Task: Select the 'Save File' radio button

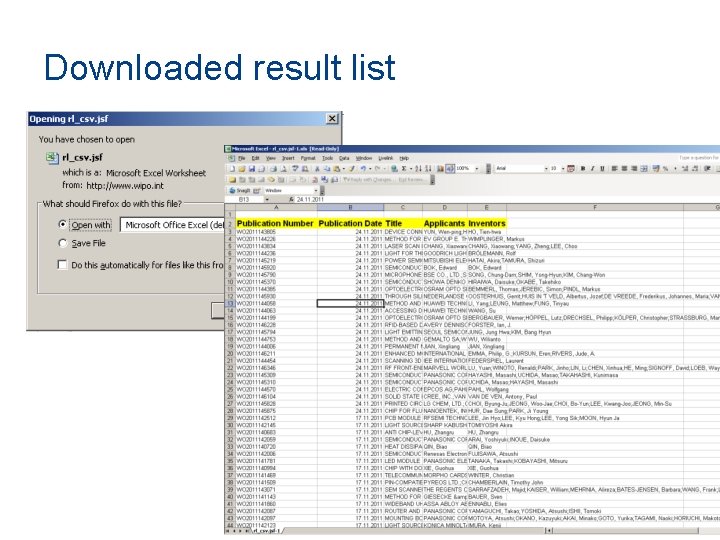Action: tap(63, 243)
